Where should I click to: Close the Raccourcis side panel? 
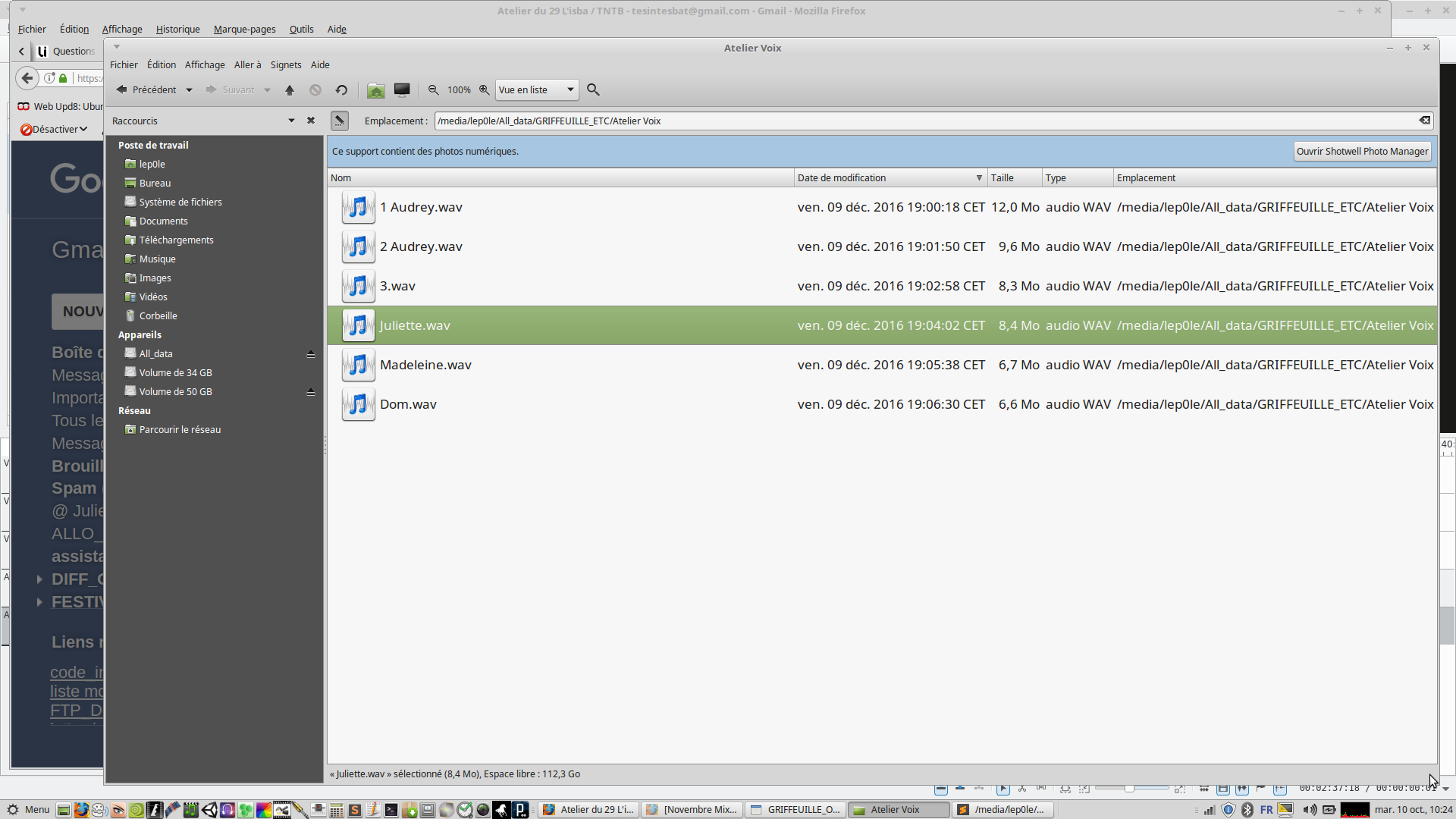click(x=311, y=121)
